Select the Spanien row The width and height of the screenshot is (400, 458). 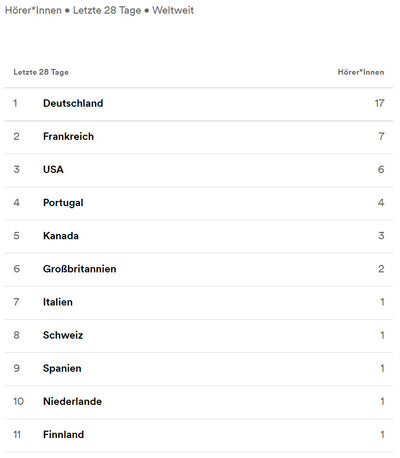(x=199, y=369)
